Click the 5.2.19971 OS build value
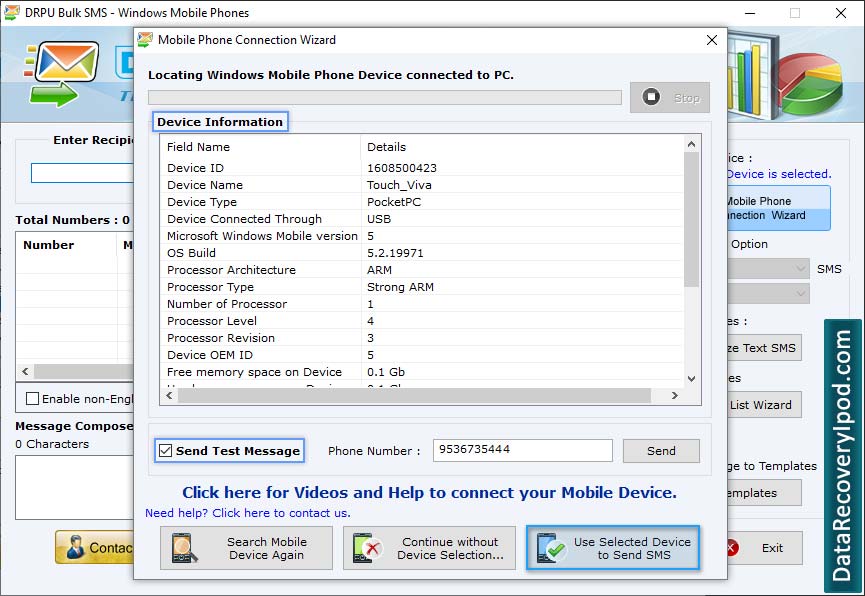865x596 pixels. [x=395, y=253]
